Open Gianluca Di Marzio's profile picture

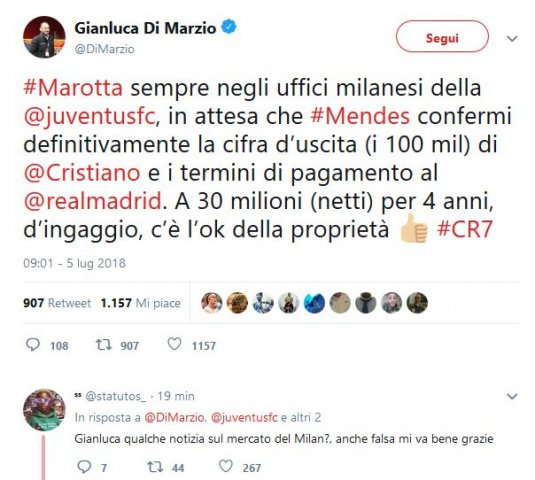[44, 37]
